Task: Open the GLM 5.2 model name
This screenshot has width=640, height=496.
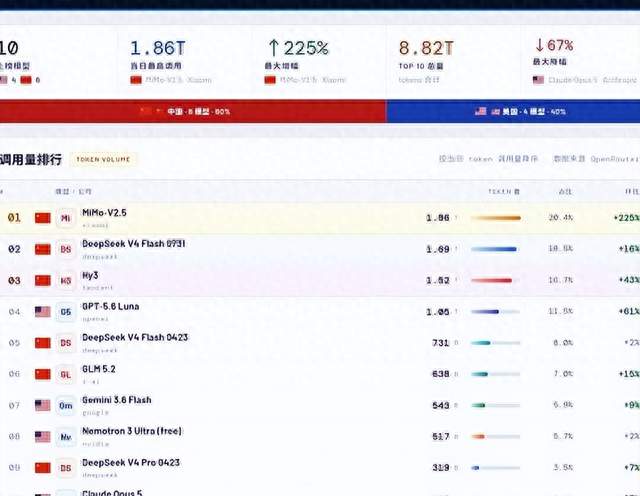Action: pos(99,369)
